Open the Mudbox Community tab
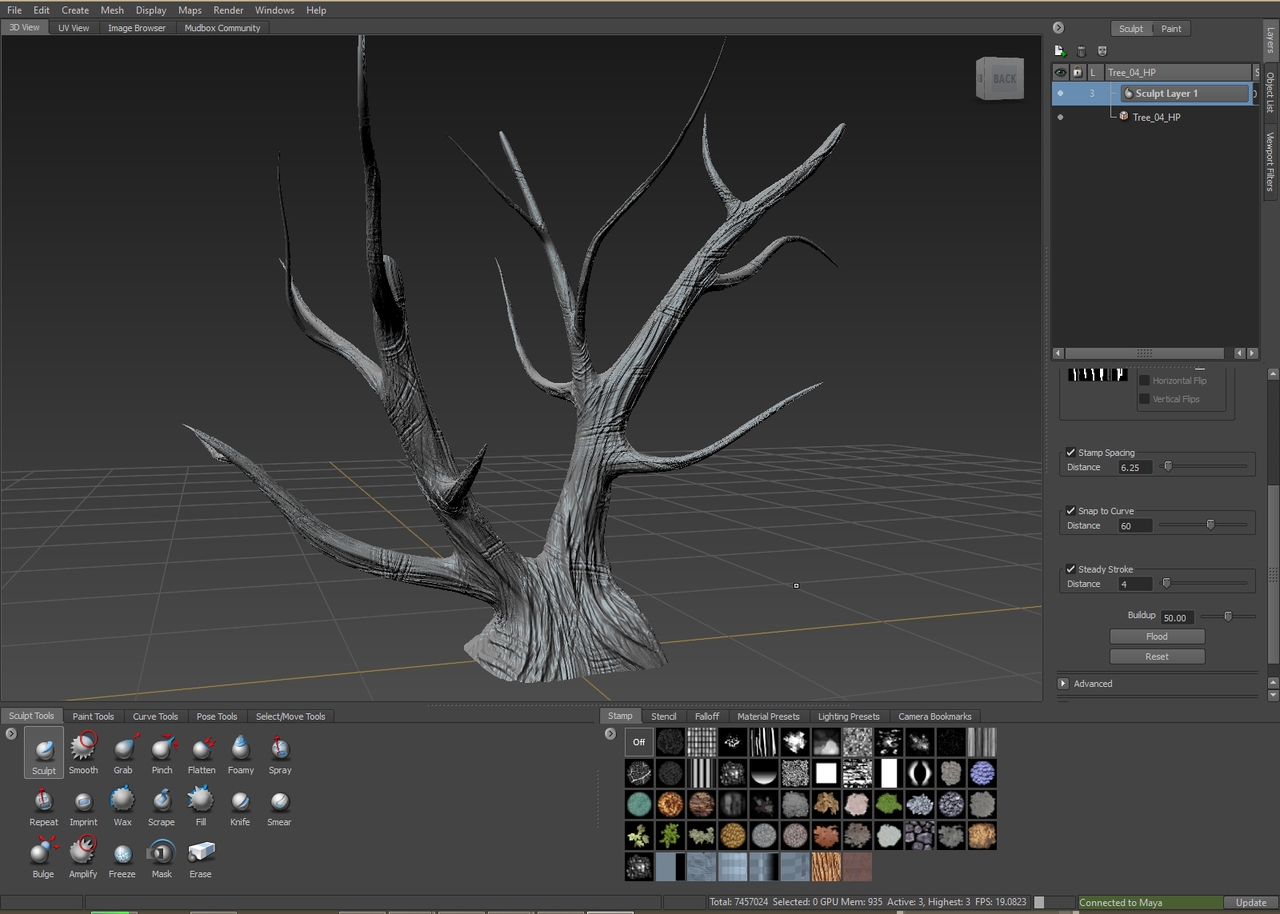The image size is (1280, 914). tap(222, 28)
